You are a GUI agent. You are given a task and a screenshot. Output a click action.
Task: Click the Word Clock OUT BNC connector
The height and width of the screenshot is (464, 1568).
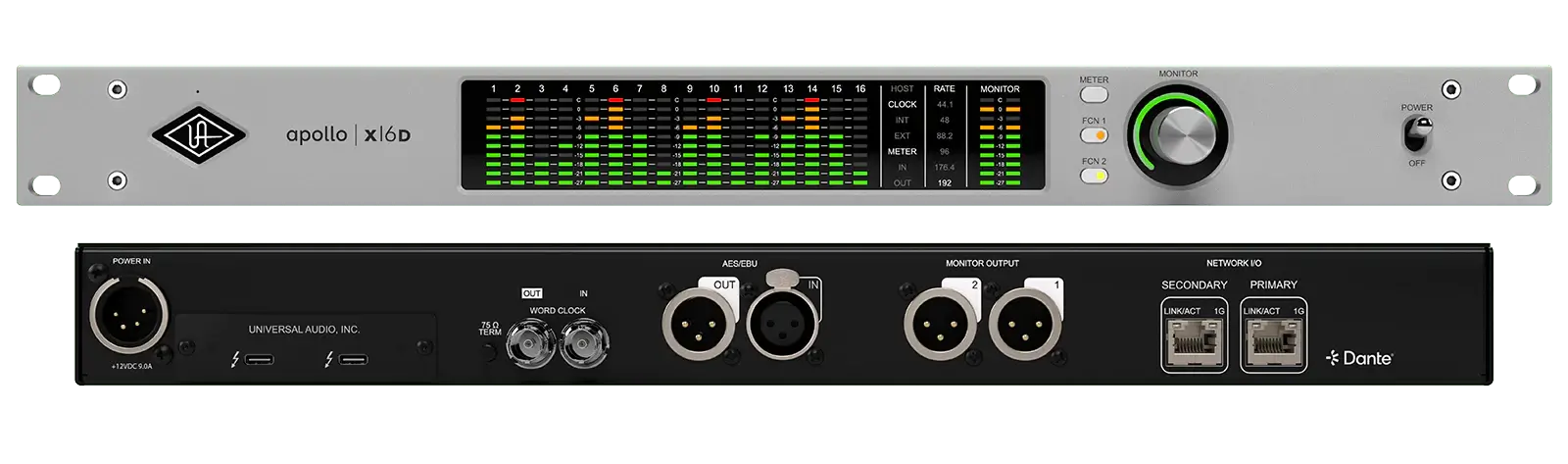coord(532,345)
